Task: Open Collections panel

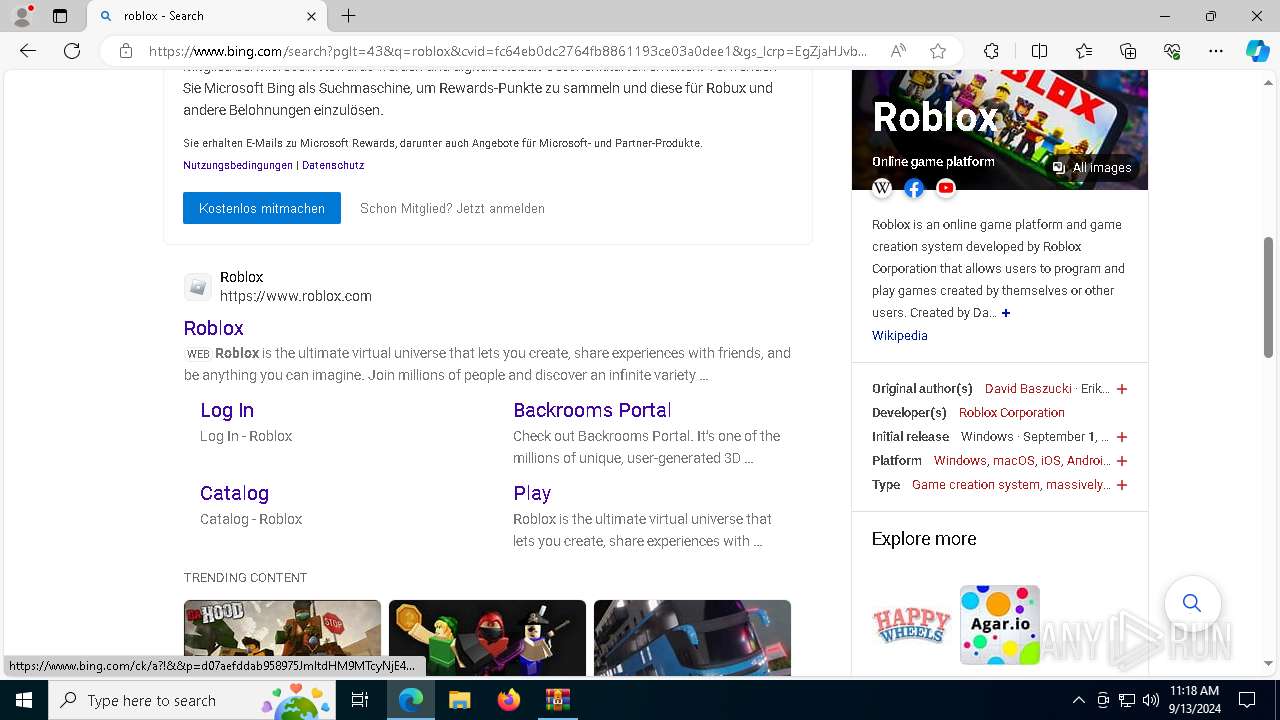Action: tap(1128, 51)
